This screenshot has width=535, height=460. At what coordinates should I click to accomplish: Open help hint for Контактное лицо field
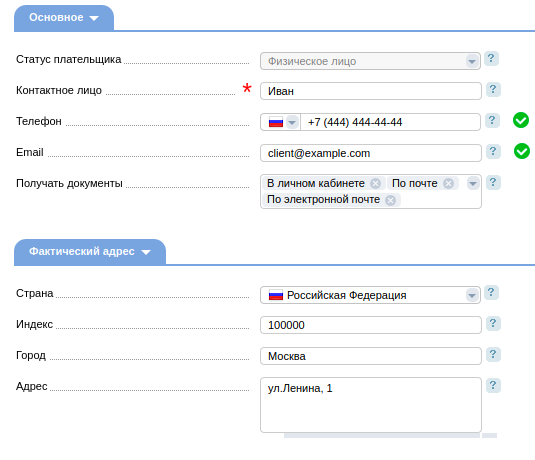click(493, 90)
